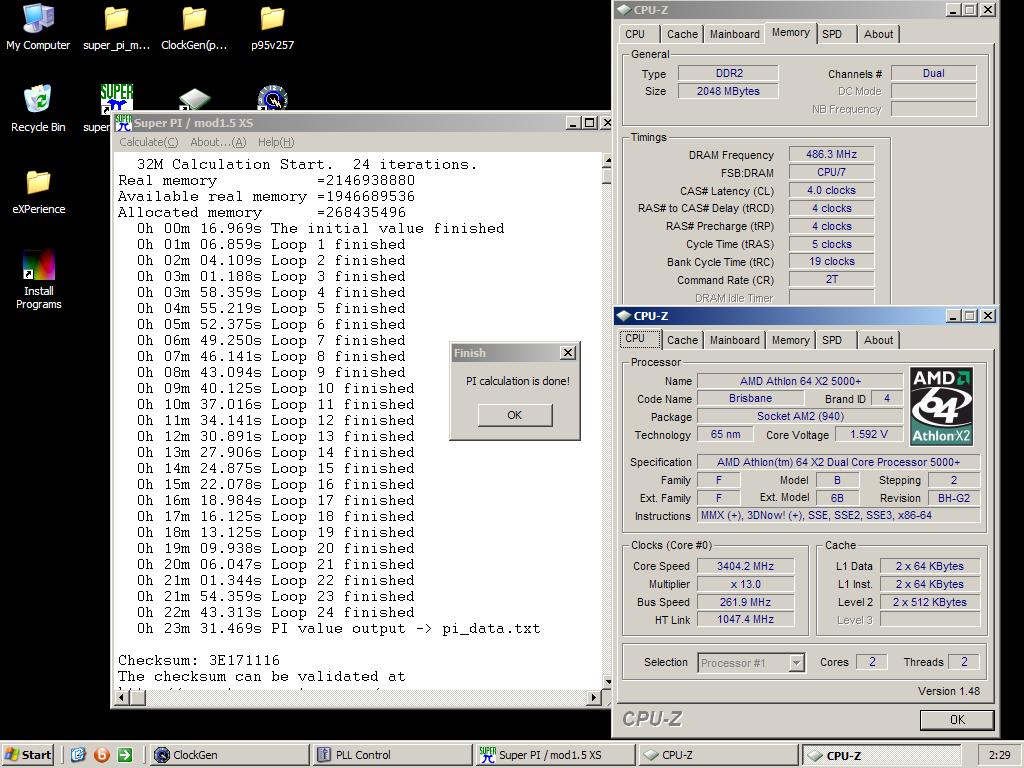The image size is (1024, 768).
Task: Click the orange quick launch icon
Action: (101, 755)
